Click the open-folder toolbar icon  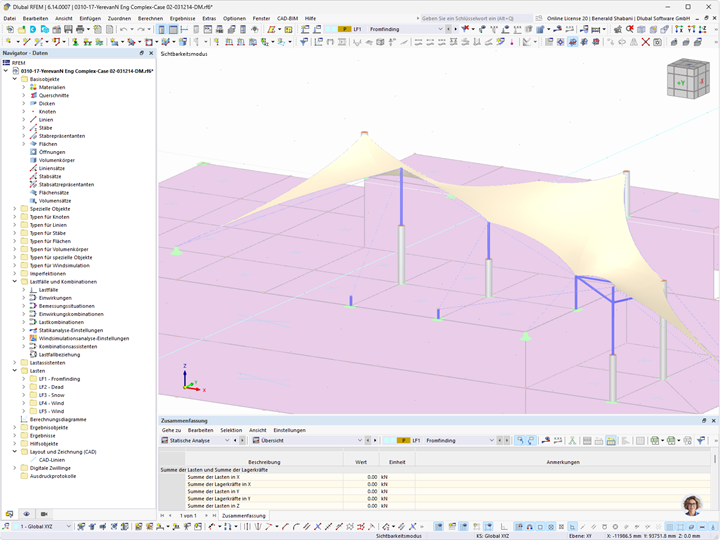[22, 29]
